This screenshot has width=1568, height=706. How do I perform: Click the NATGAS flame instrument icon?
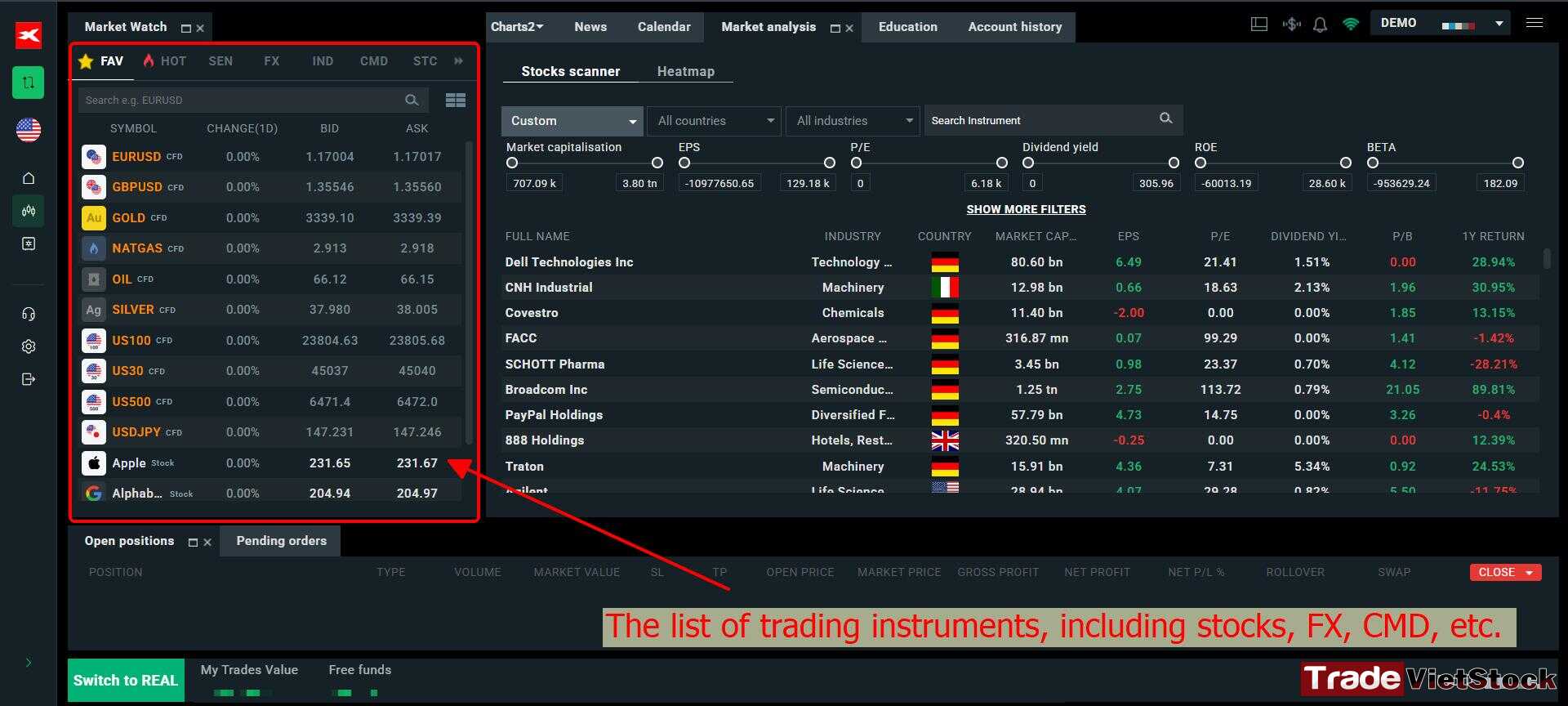click(94, 248)
